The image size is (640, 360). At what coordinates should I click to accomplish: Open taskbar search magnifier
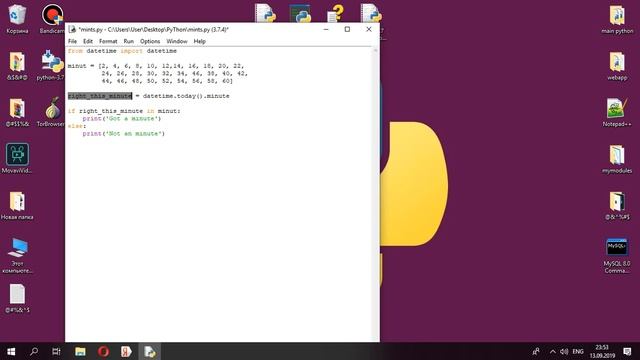pyautogui.click(x=34, y=351)
